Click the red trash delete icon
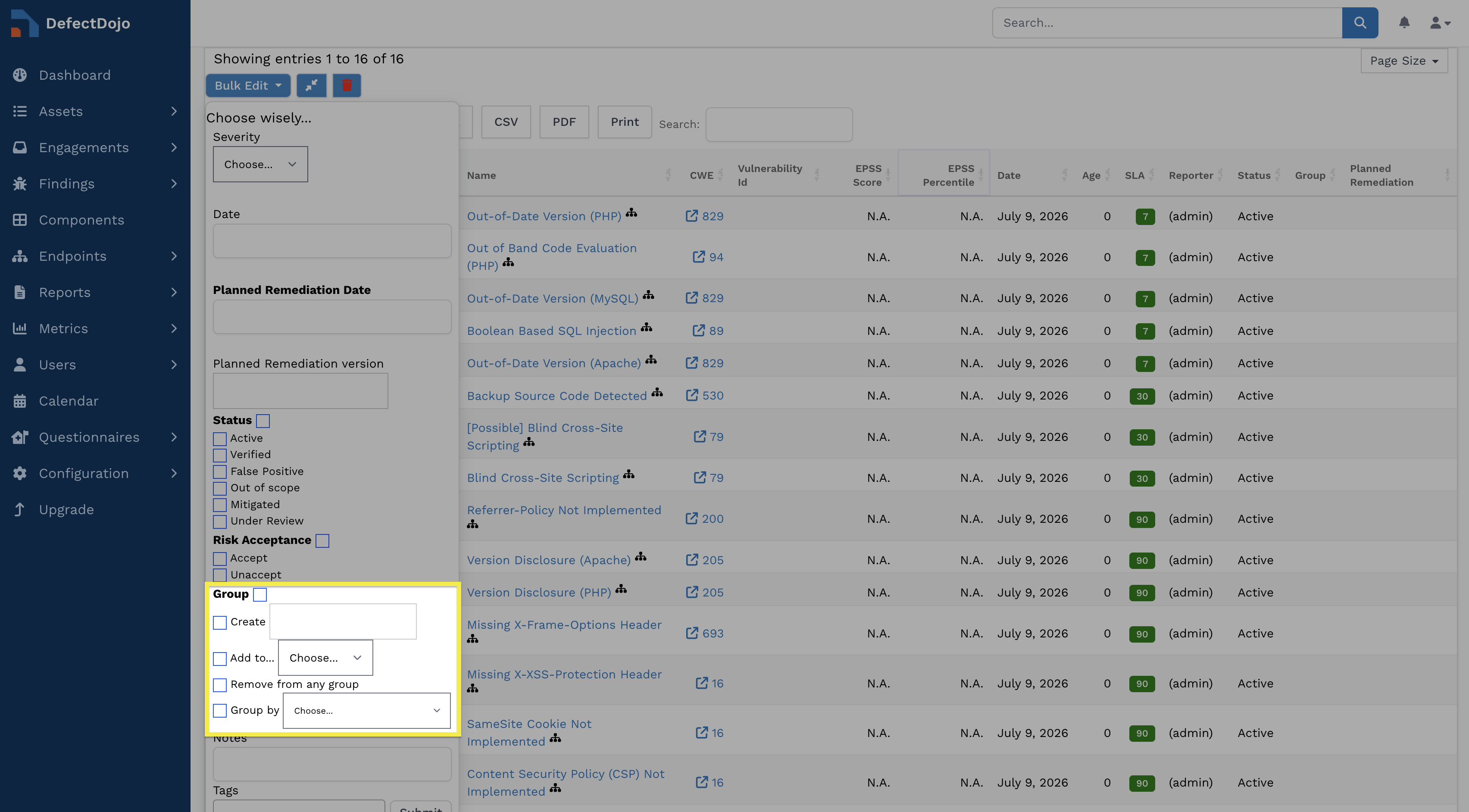The height and width of the screenshot is (812, 1469). [x=347, y=85]
